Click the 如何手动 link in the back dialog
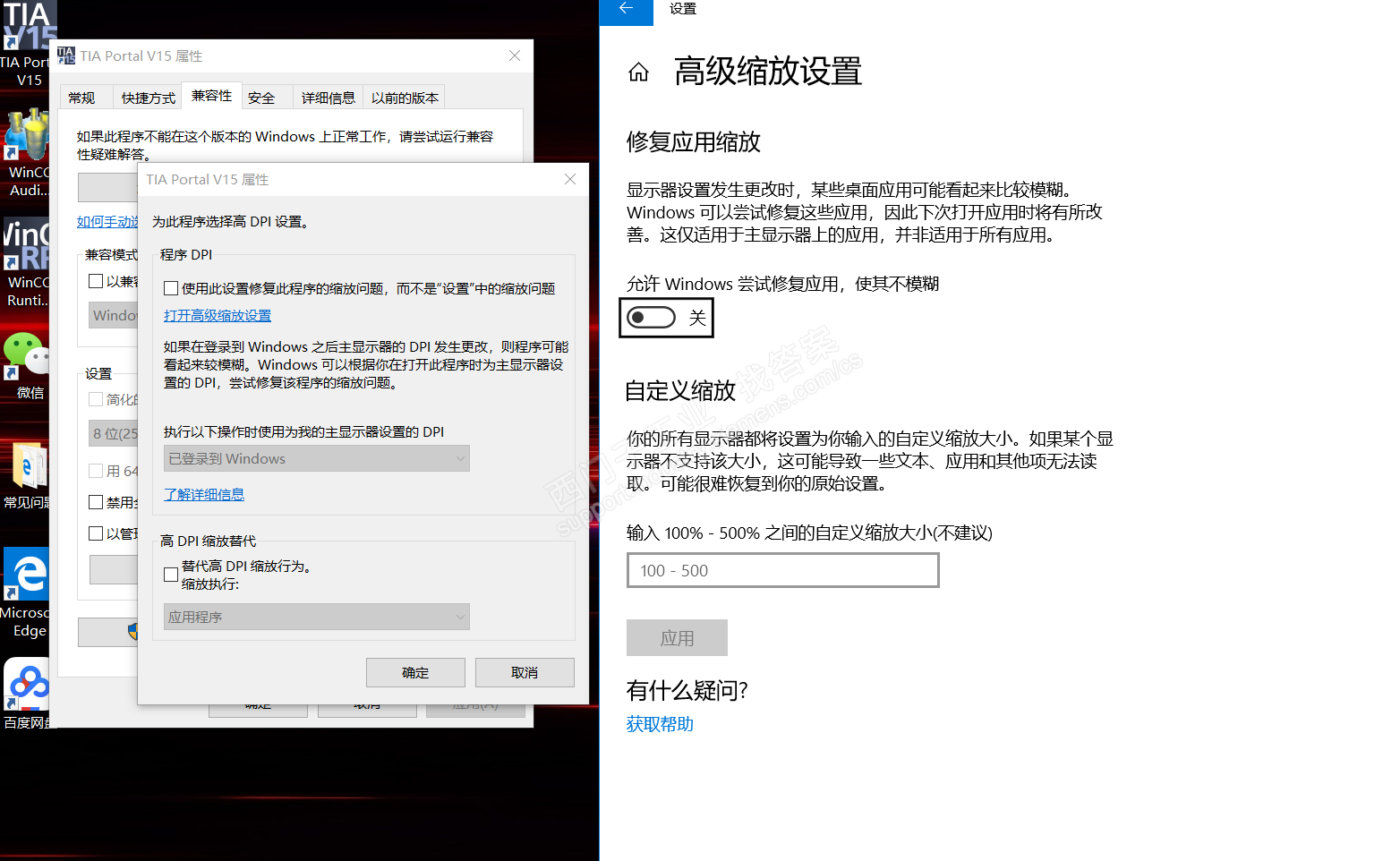 pyautogui.click(x=107, y=222)
